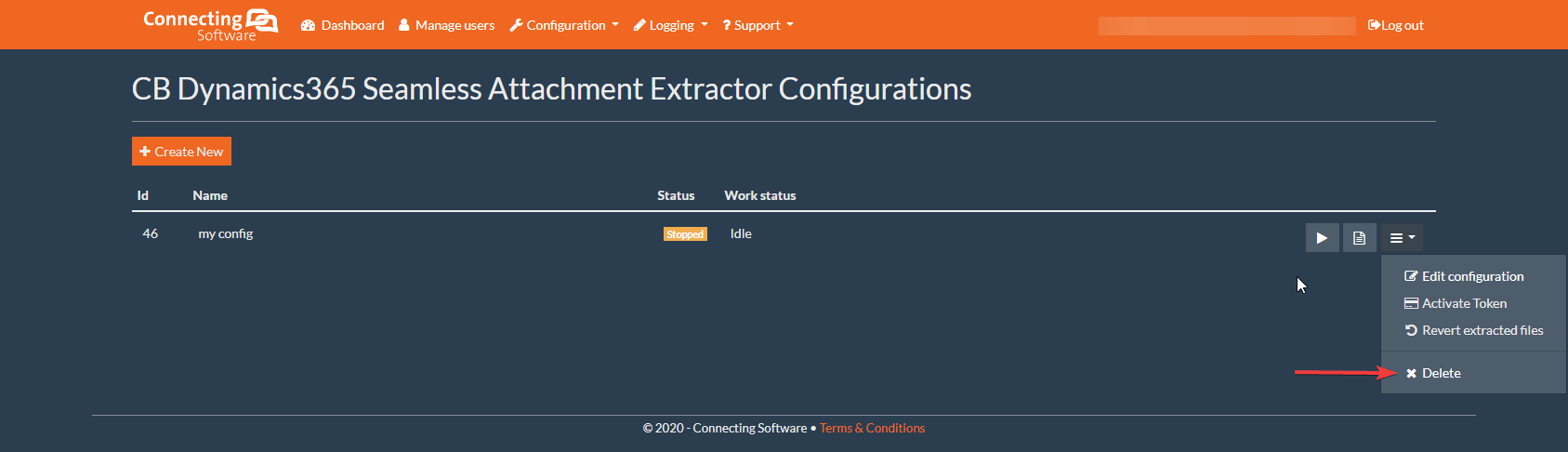Click the Id value 46
1568x452 pixels.
coord(151,233)
